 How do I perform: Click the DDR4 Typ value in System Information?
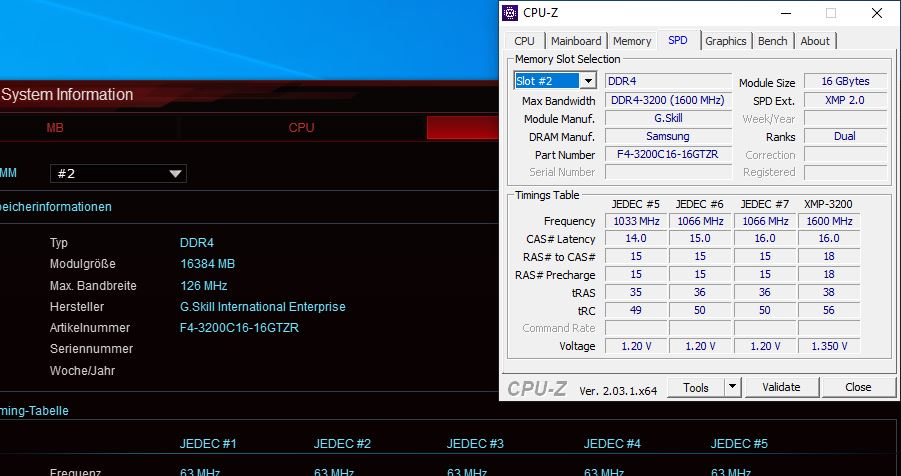(197, 243)
